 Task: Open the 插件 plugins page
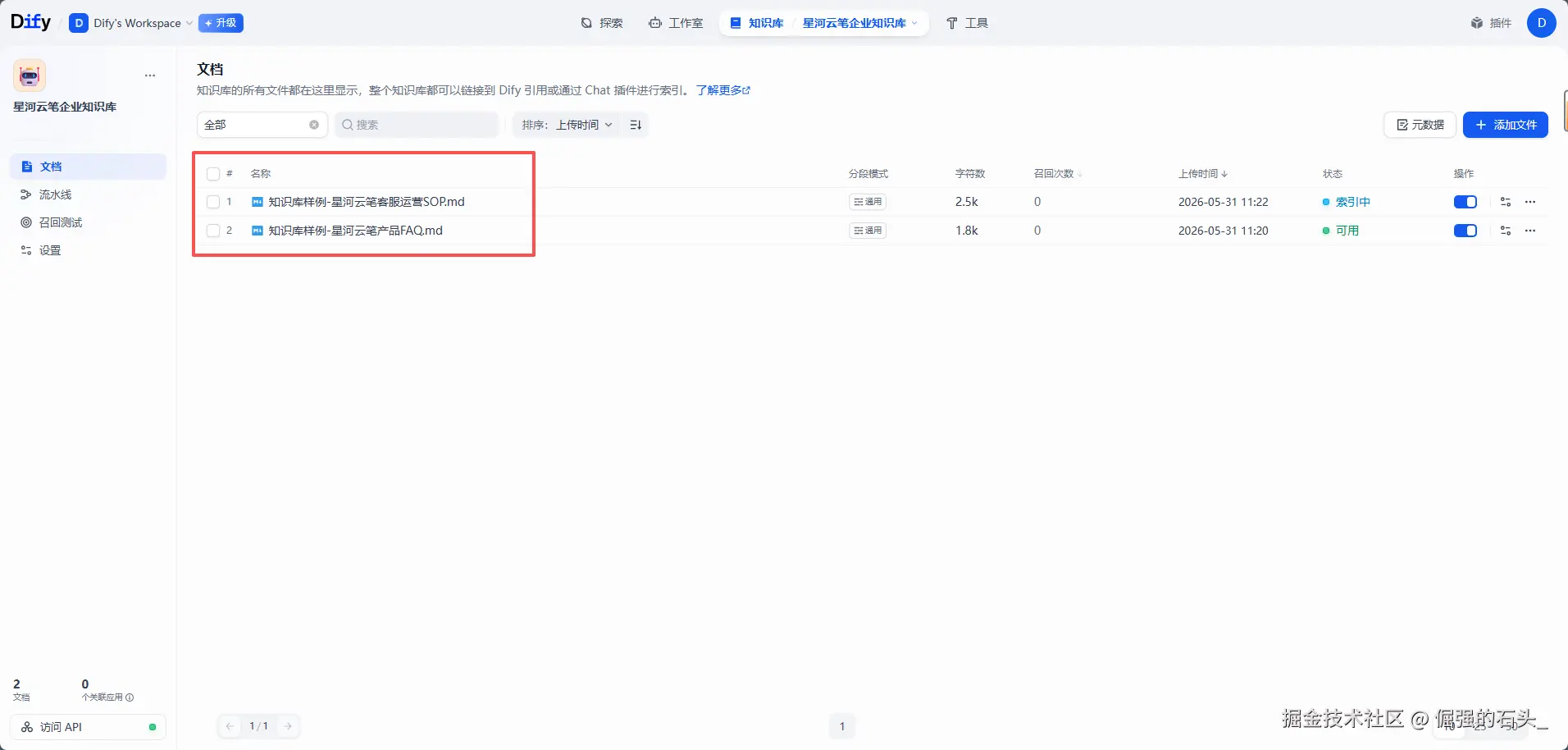[1491, 23]
